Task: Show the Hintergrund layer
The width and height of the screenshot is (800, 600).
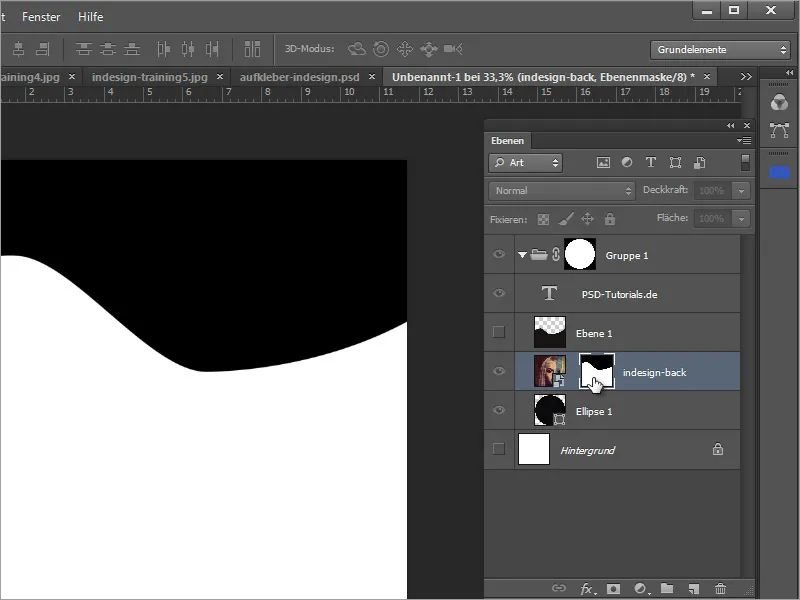Action: tap(499, 449)
